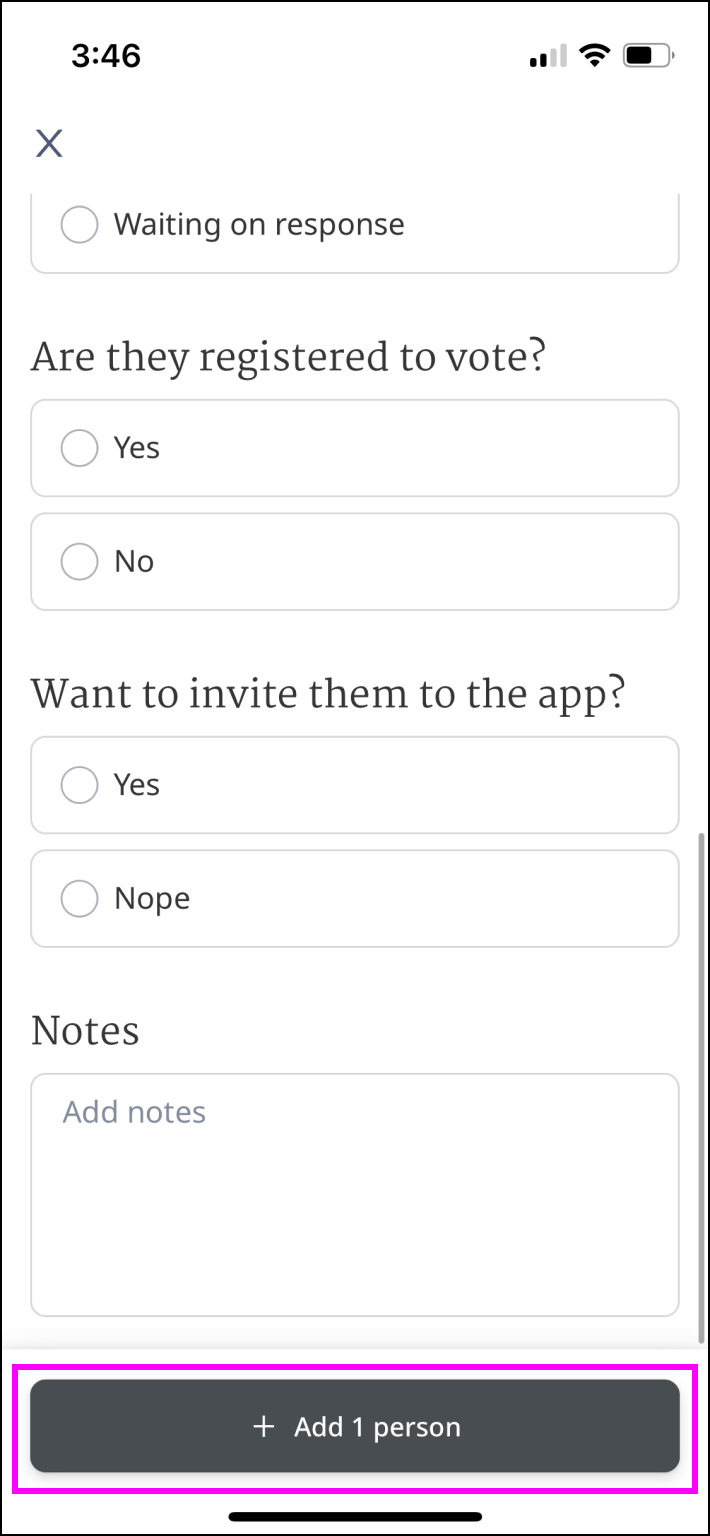Focus the Add notes text field

(x=355, y=1194)
